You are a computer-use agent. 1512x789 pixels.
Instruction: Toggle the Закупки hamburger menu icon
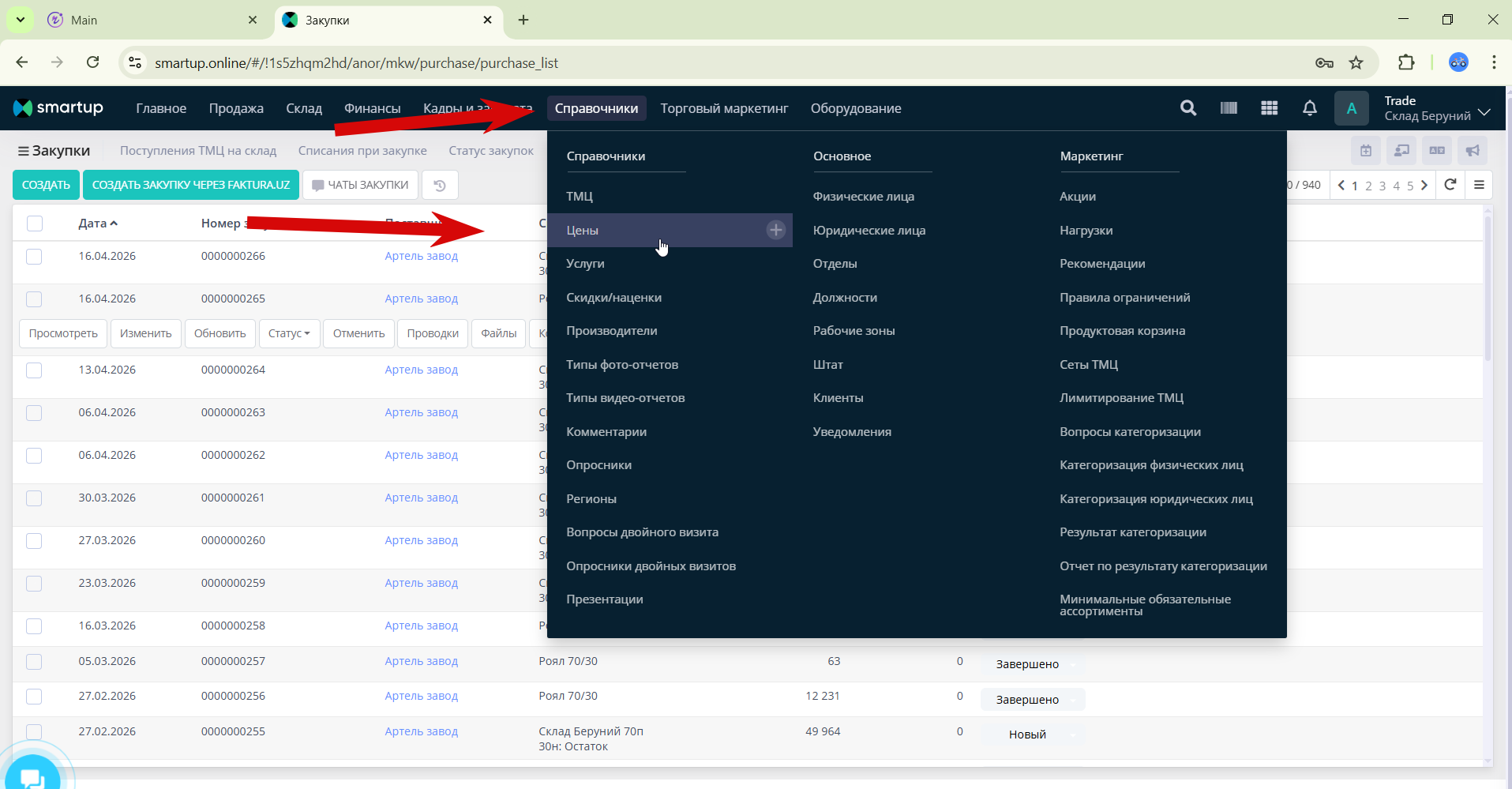[24, 151]
